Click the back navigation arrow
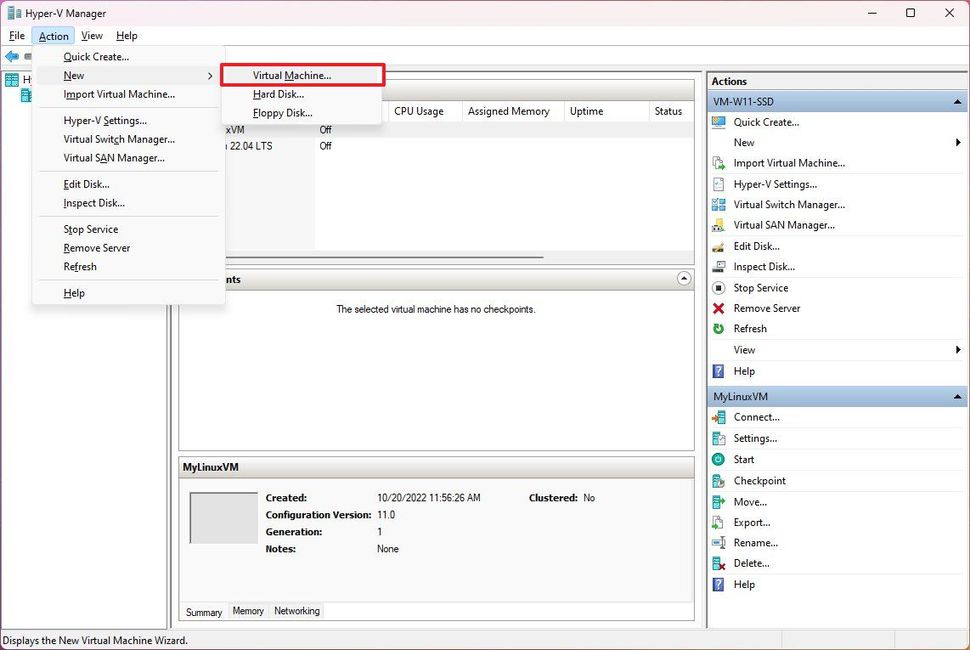Viewport: 970px width, 650px height. [x=11, y=57]
